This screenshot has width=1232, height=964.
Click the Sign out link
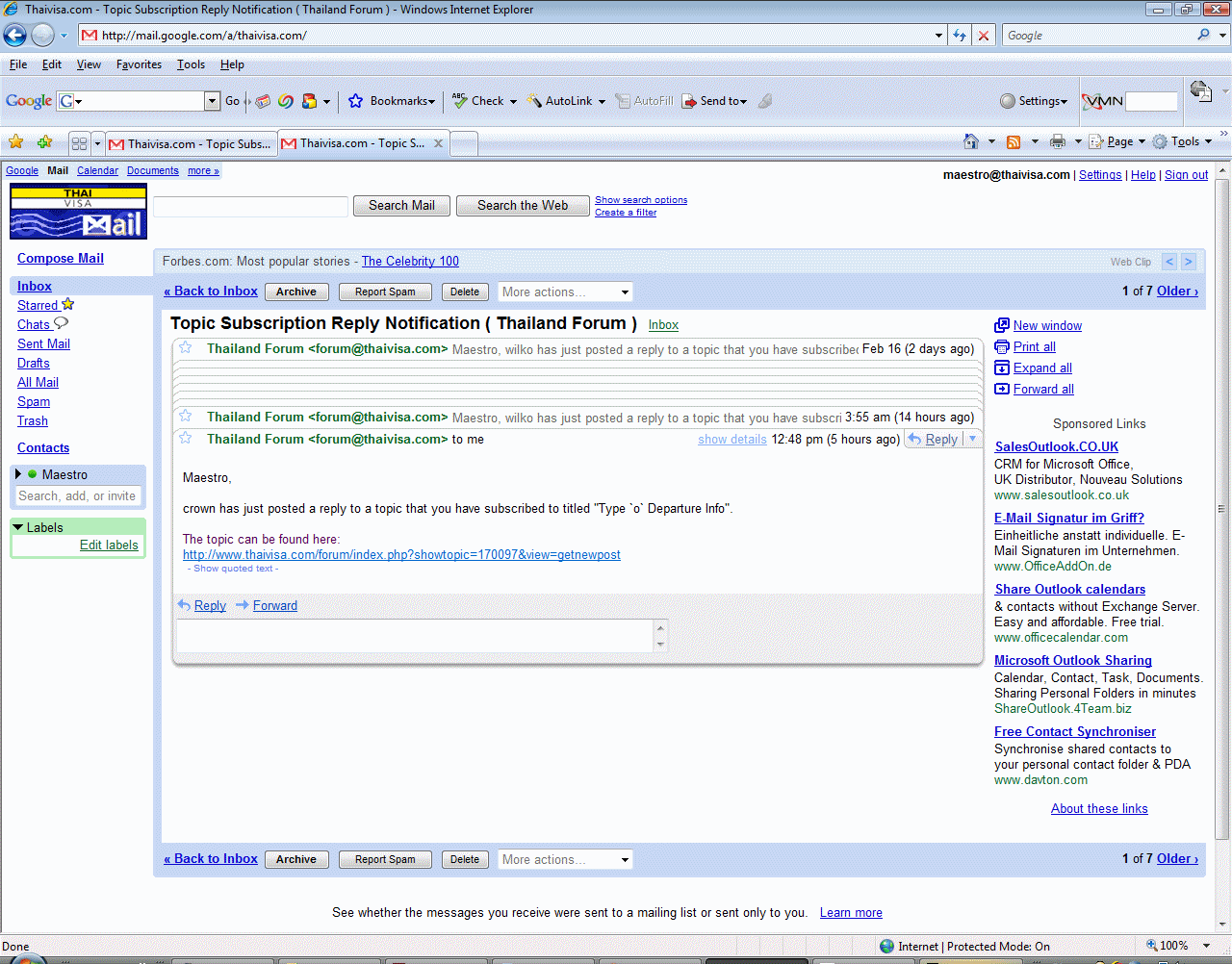(1186, 175)
